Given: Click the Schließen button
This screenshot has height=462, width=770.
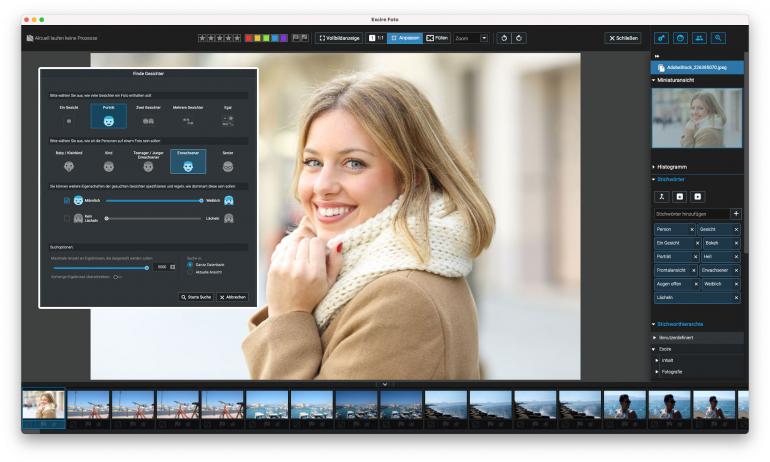Looking at the screenshot, I should pyautogui.click(x=623, y=38).
